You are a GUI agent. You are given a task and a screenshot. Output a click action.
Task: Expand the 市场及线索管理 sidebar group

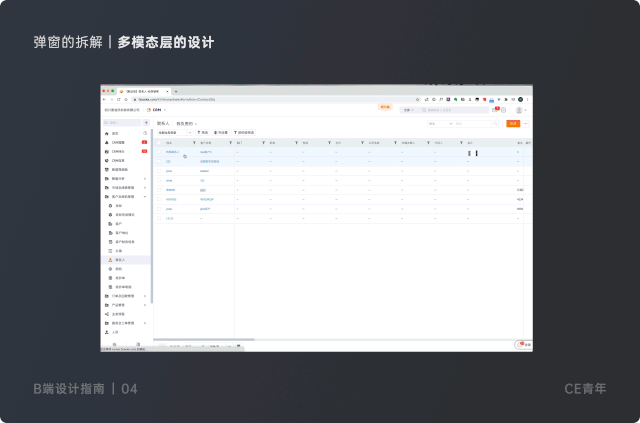coord(127,188)
